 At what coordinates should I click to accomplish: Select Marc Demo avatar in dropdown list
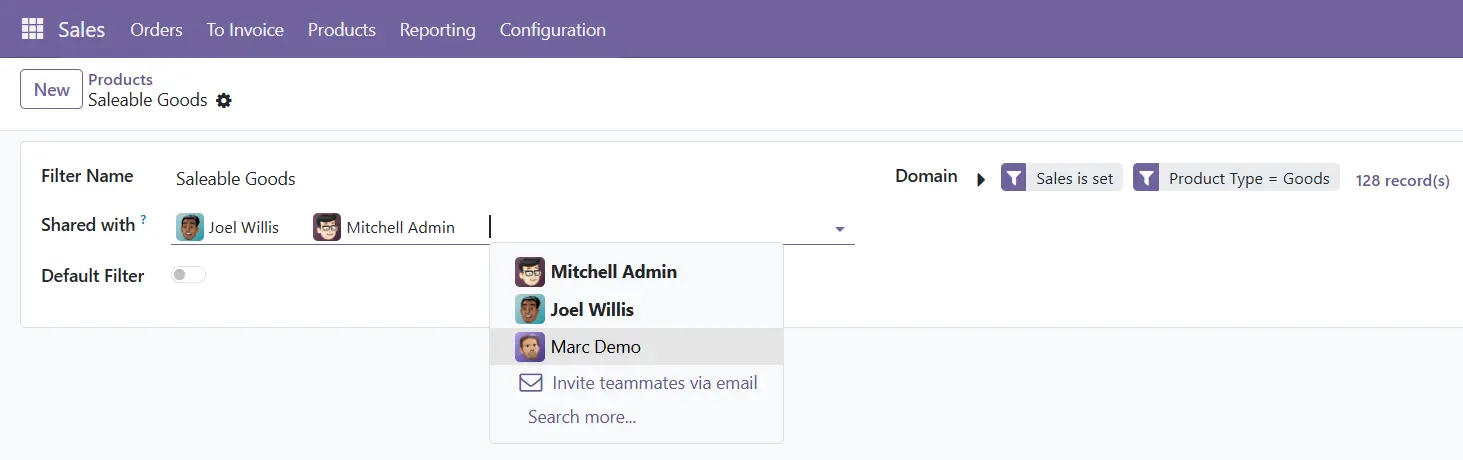click(530, 347)
